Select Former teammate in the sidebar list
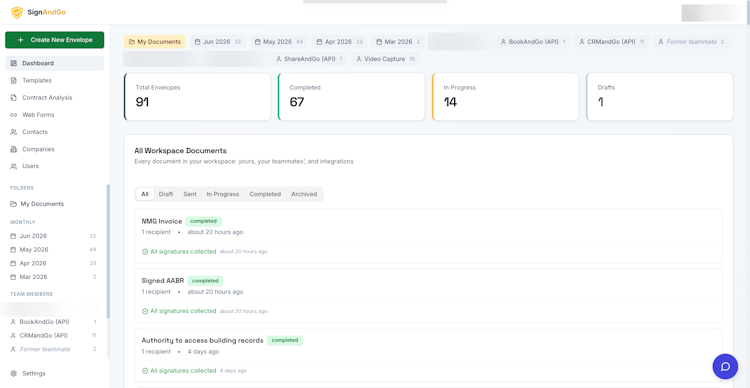The height and width of the screenshot is (388, 750). [54, 349]
